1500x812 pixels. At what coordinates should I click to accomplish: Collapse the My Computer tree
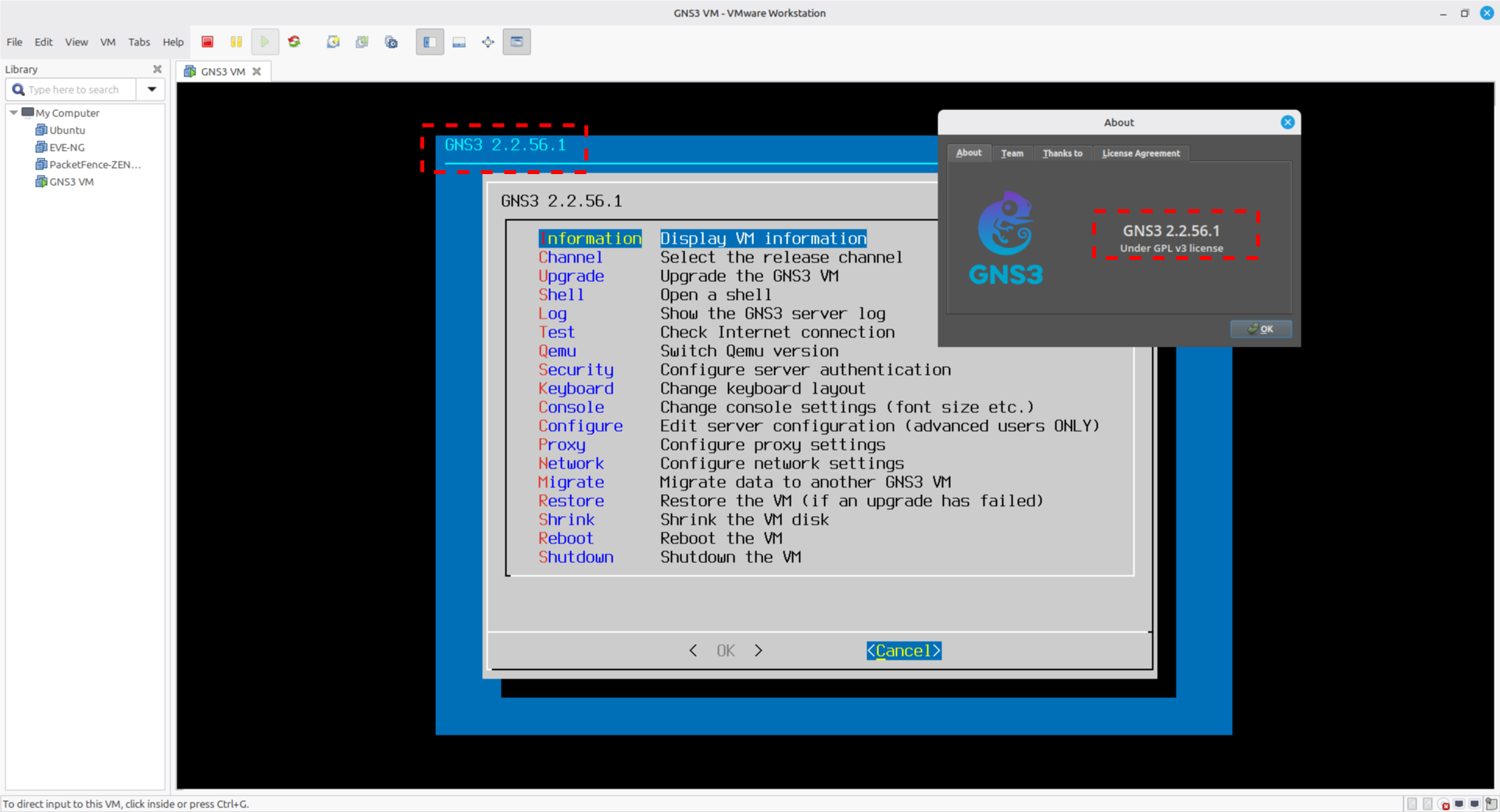pyautogui.click(x=13, y=112)
